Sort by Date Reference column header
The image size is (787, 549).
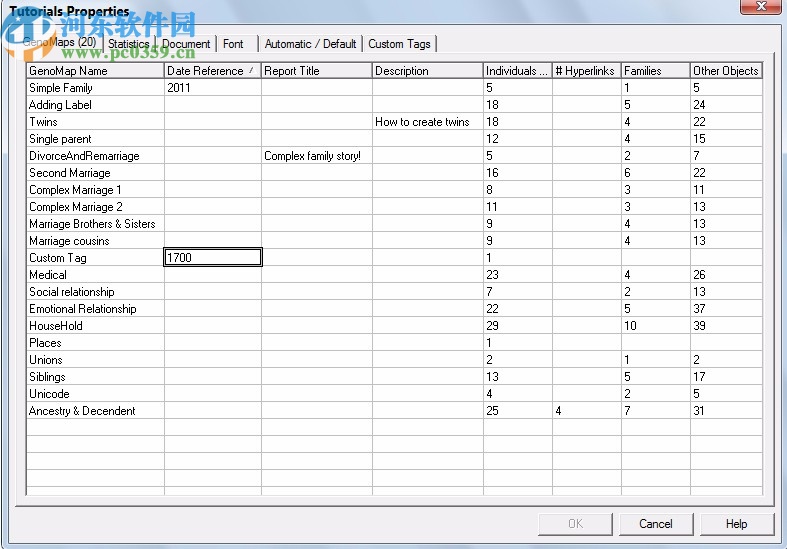212,71
